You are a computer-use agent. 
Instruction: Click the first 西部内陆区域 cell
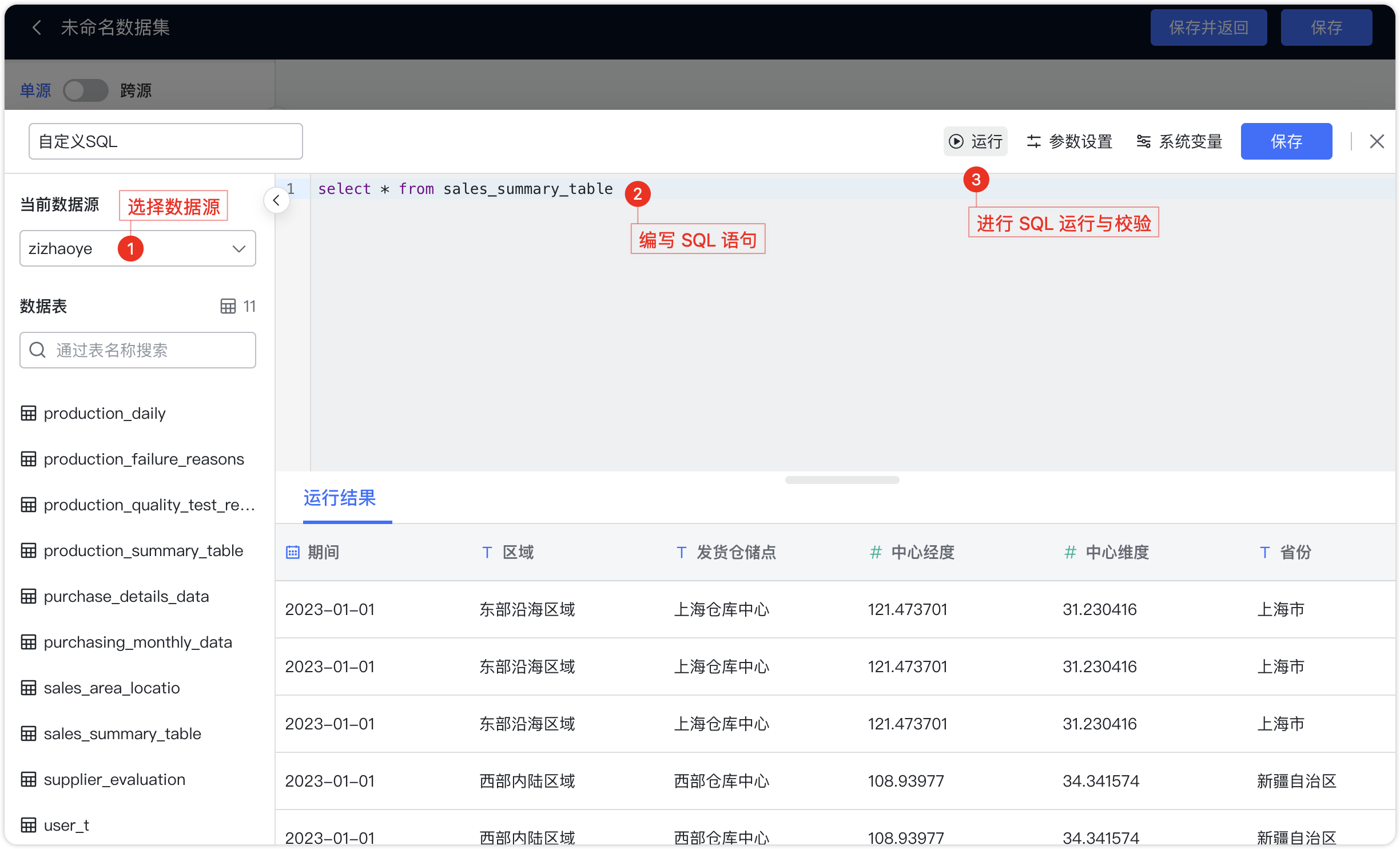coord(527,781)
